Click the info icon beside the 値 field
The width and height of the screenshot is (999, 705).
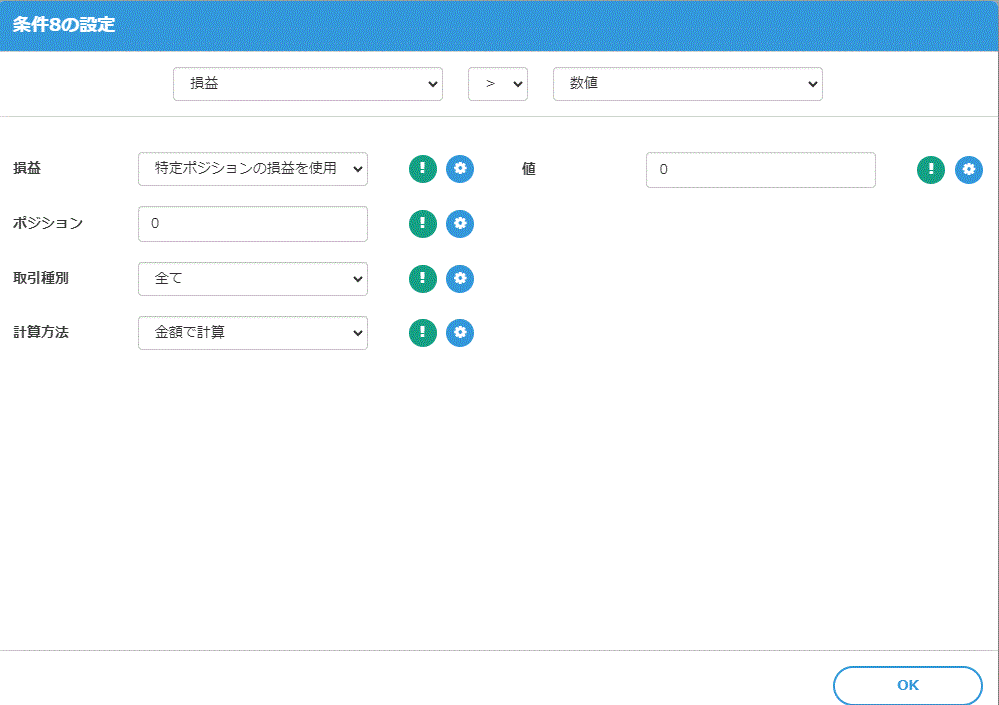[x=930, y=170]
